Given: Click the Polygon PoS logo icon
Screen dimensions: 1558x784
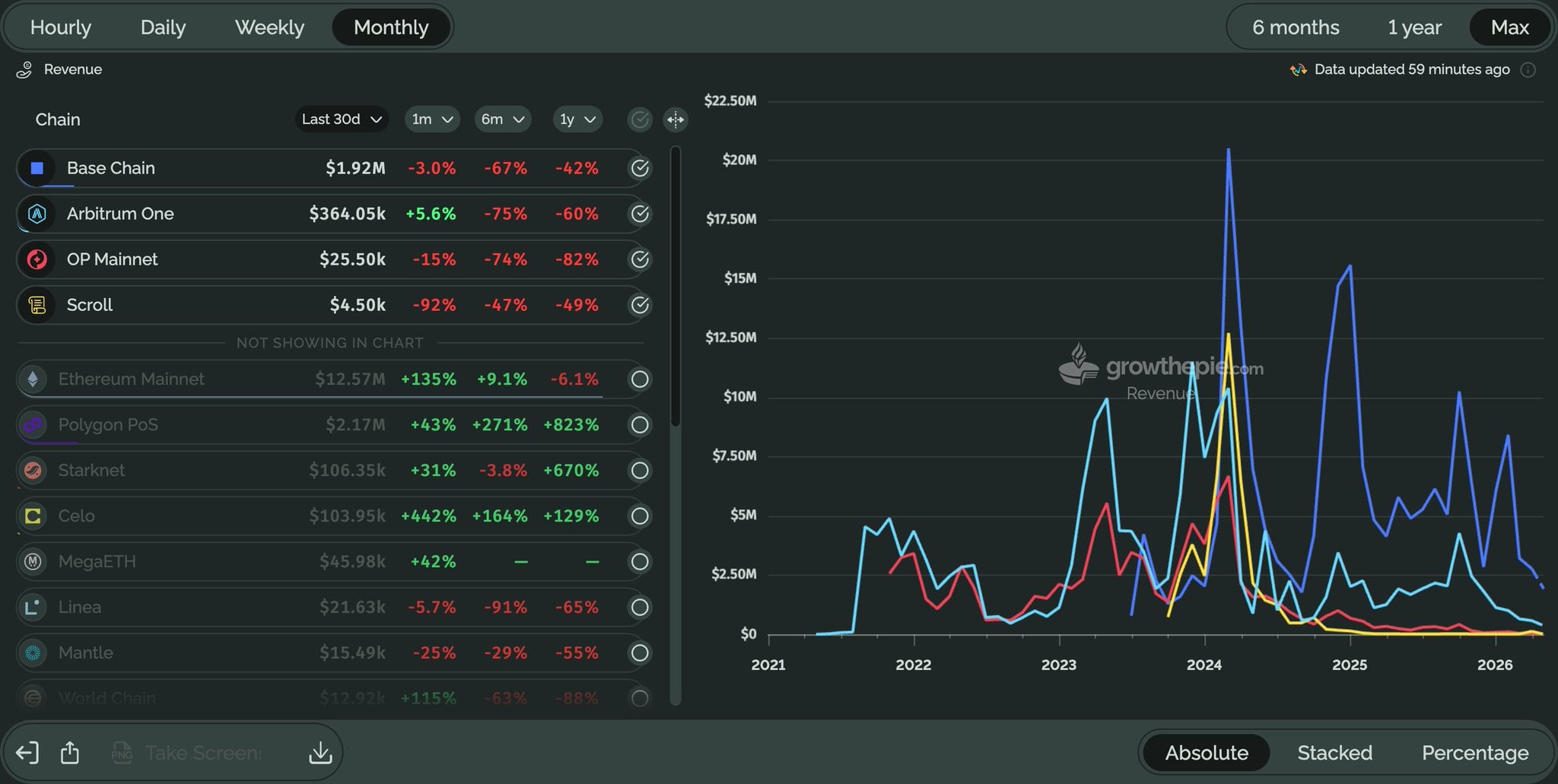Looking at the screenshot, I should [x=33, y=424].
